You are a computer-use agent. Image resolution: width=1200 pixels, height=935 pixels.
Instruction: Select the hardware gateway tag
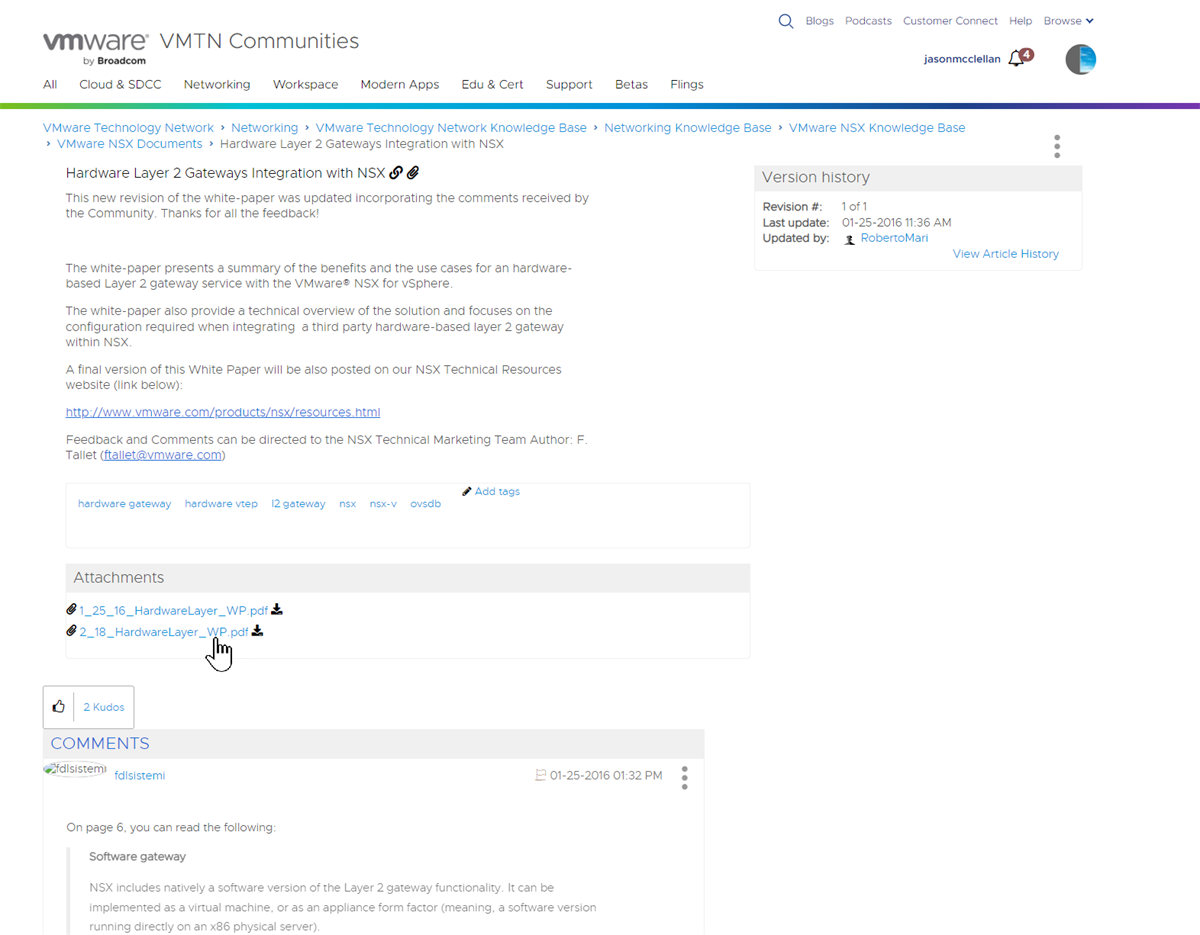[x=124, y=504]
